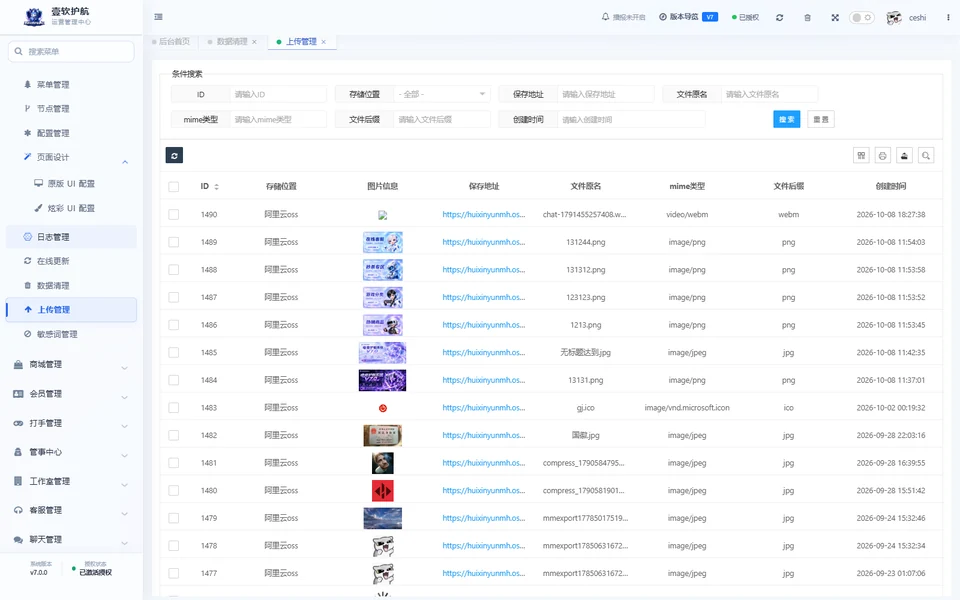960x600 pixels.
Task: Open the column filter grid icon
Action: [x=861, y=156]
